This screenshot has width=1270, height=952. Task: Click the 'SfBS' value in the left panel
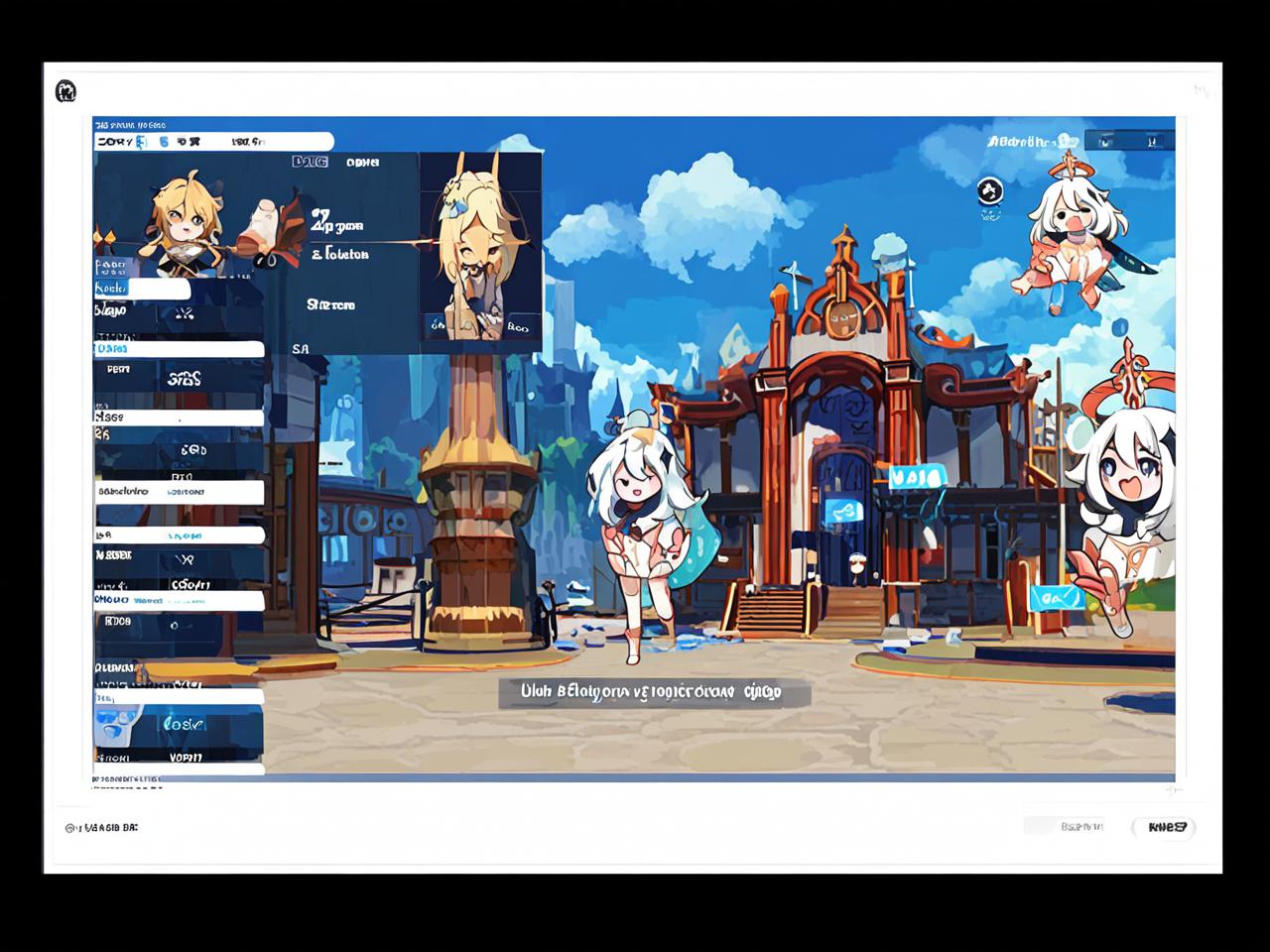(184, 379)
